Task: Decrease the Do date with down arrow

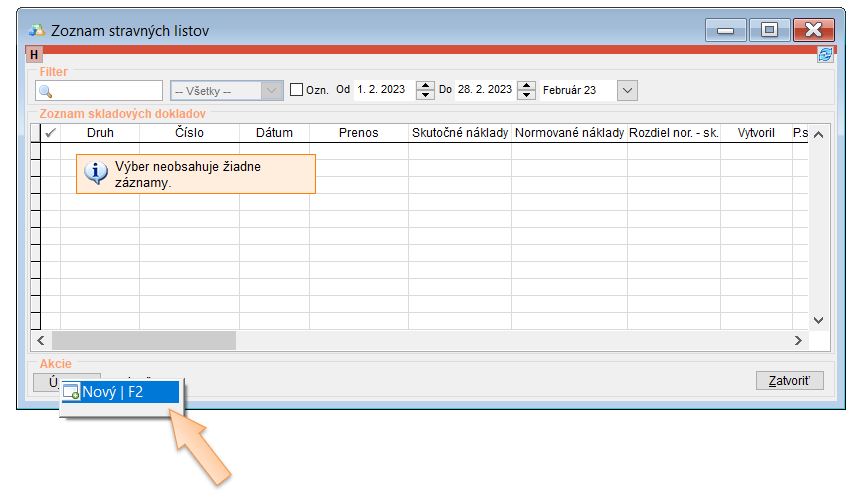Action: pos(526,95)
